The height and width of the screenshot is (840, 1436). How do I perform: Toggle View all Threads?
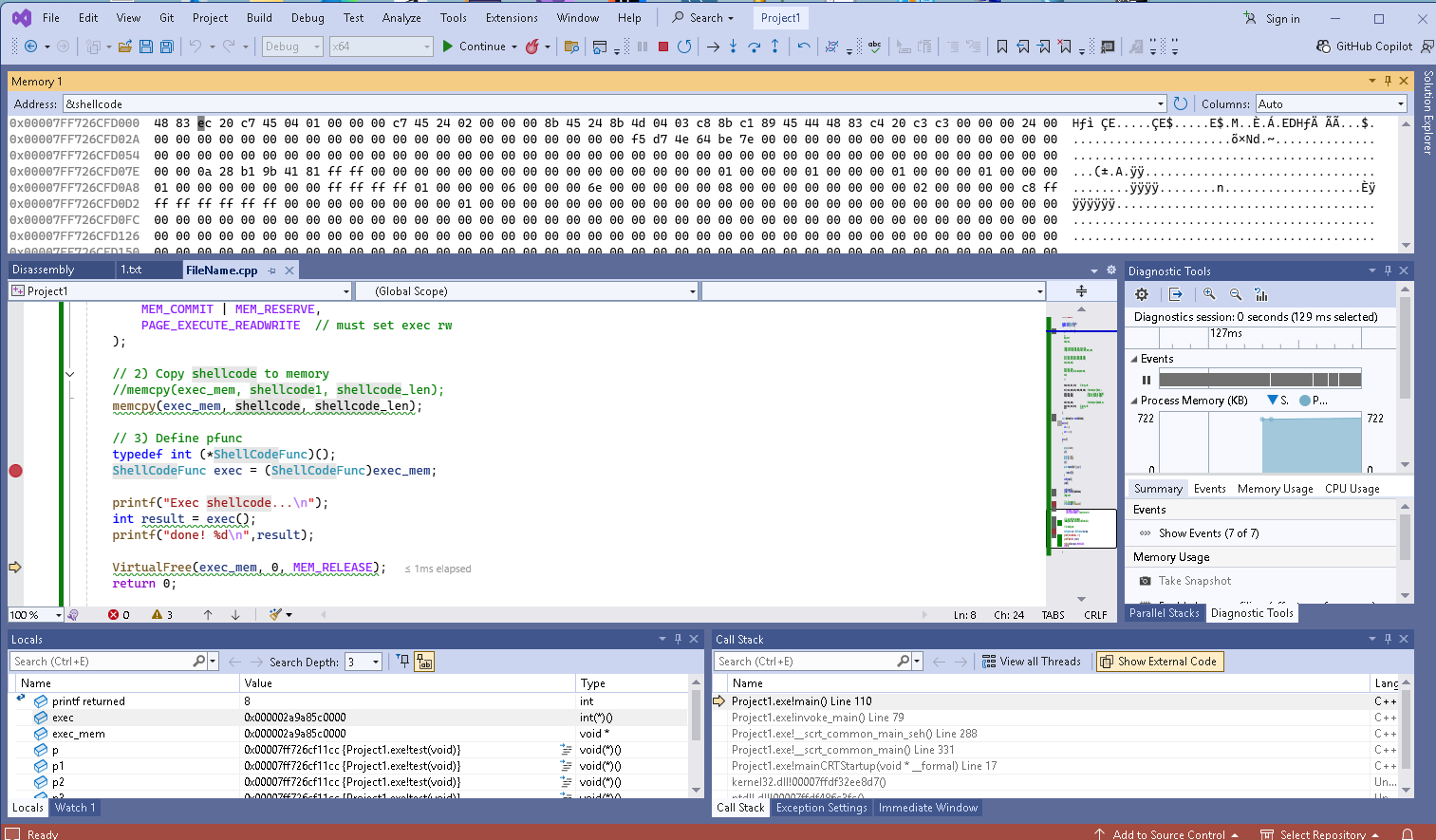tap(1031, 662)
